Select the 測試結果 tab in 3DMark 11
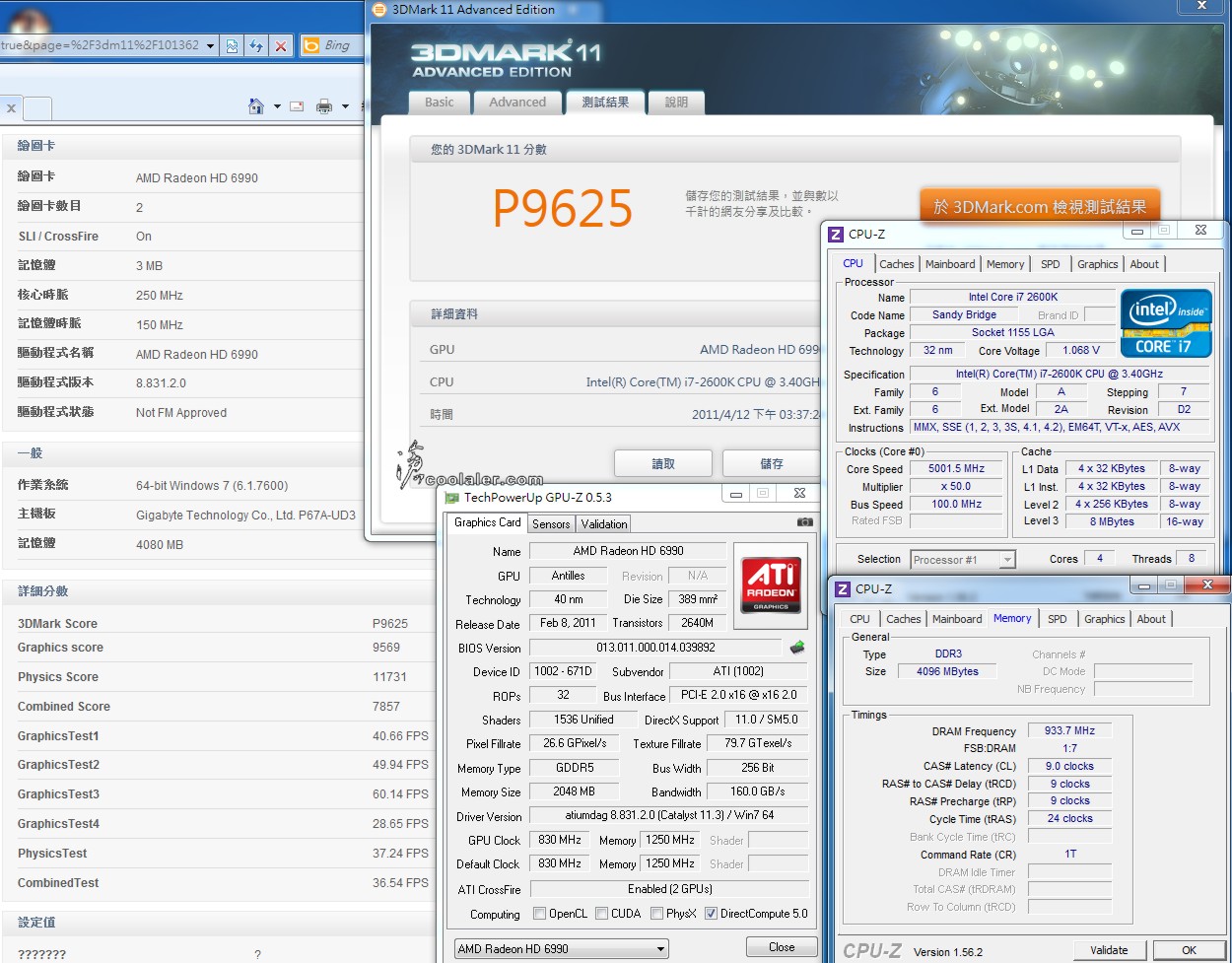 605,103
